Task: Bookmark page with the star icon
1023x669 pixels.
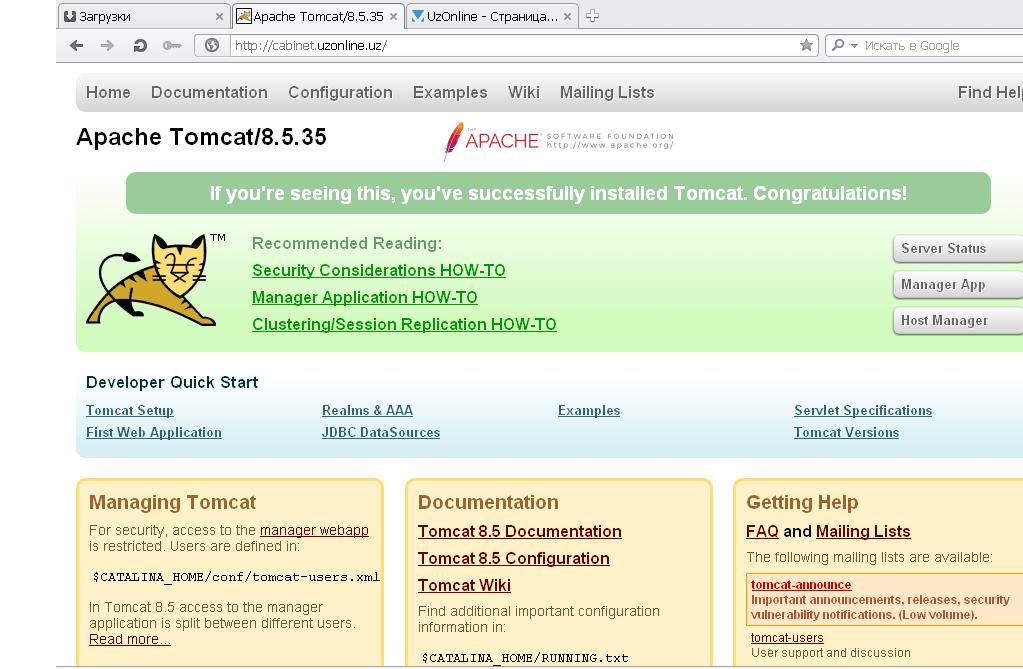Action: [x=806, y=45]
